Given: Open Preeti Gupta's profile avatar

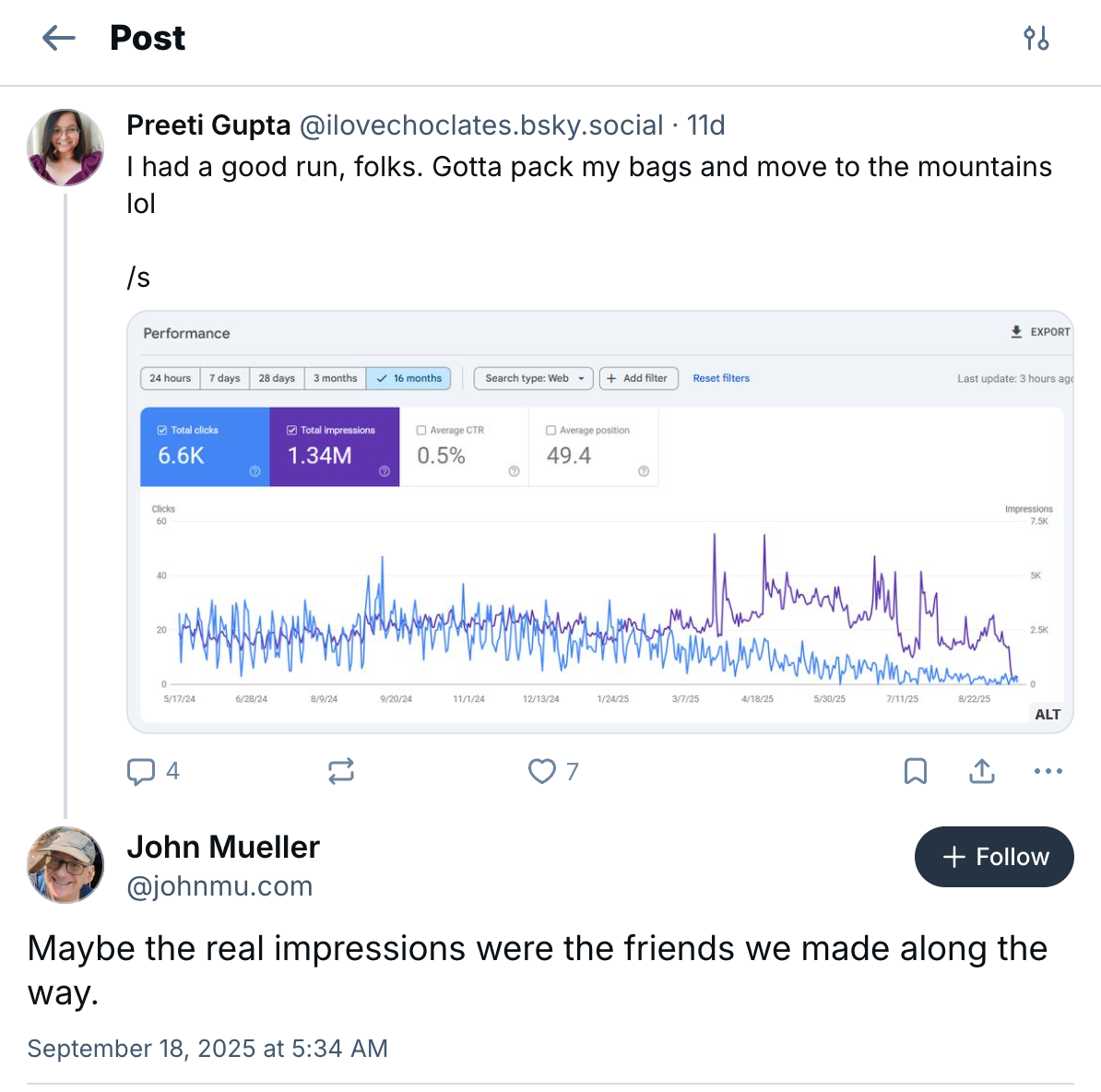Looking at the screenshot, I should (65, 148).
